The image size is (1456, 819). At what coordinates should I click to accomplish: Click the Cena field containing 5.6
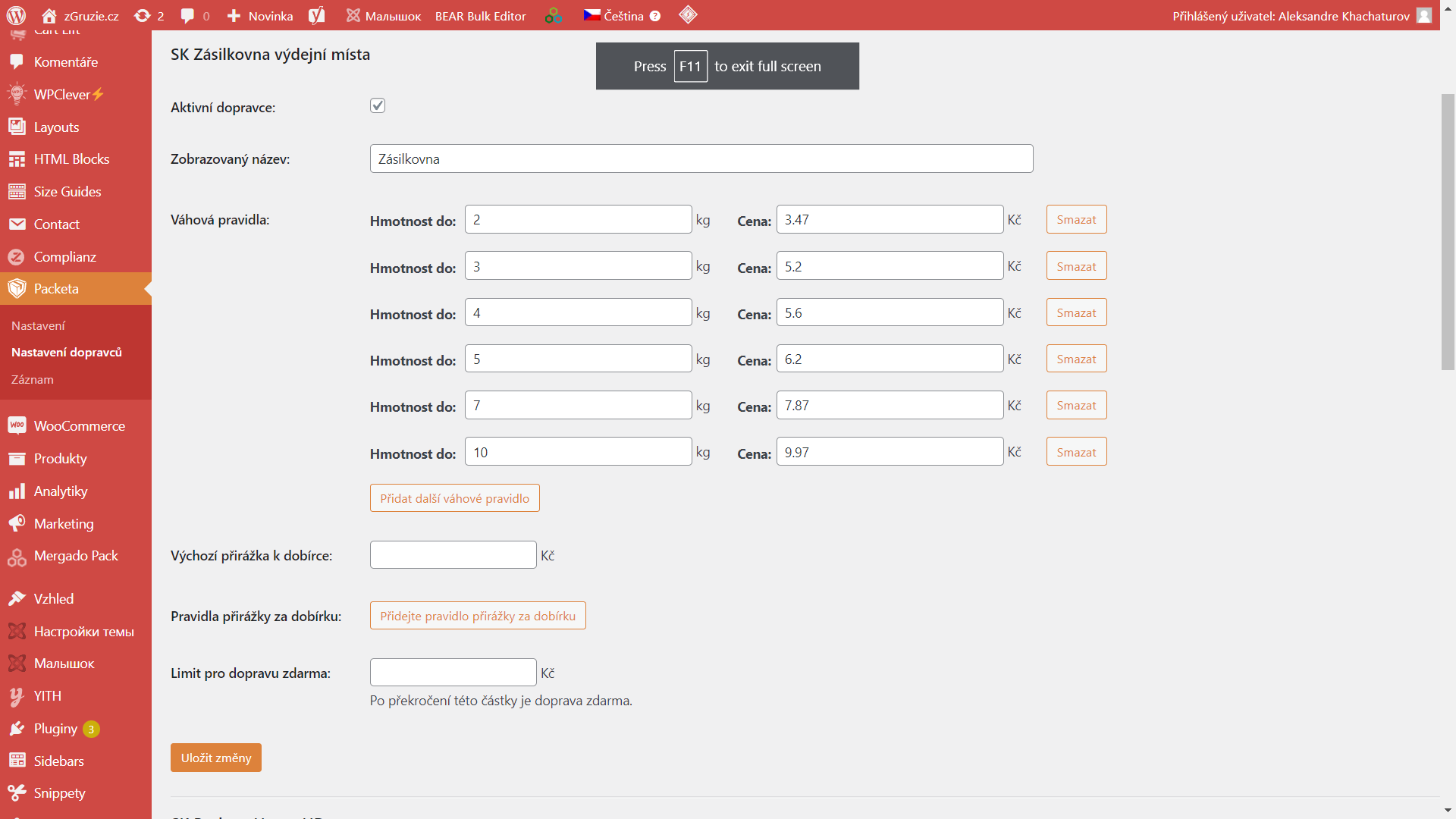click(x=890, y=312)
